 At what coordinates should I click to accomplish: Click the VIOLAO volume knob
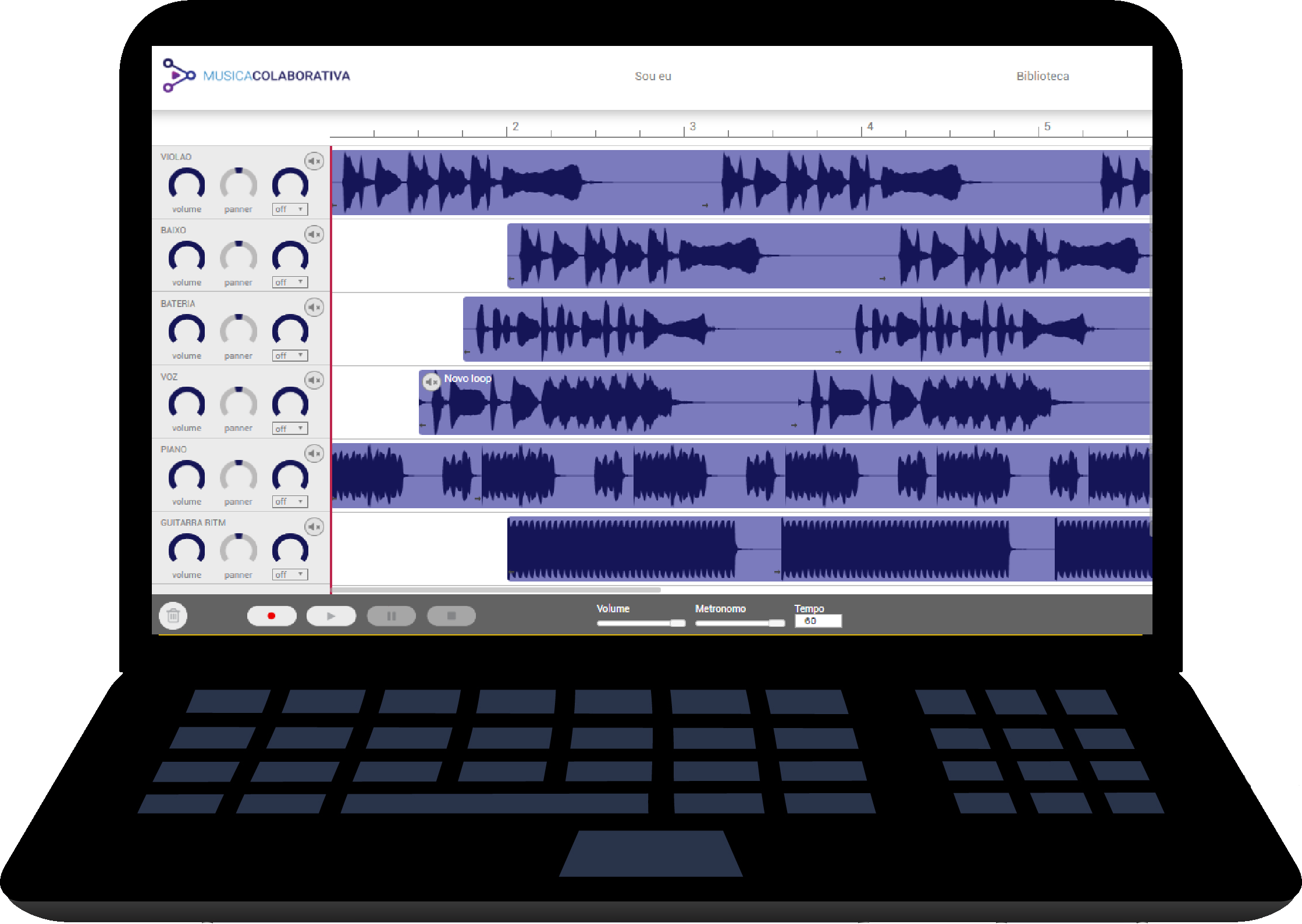[x=187, y=184]
